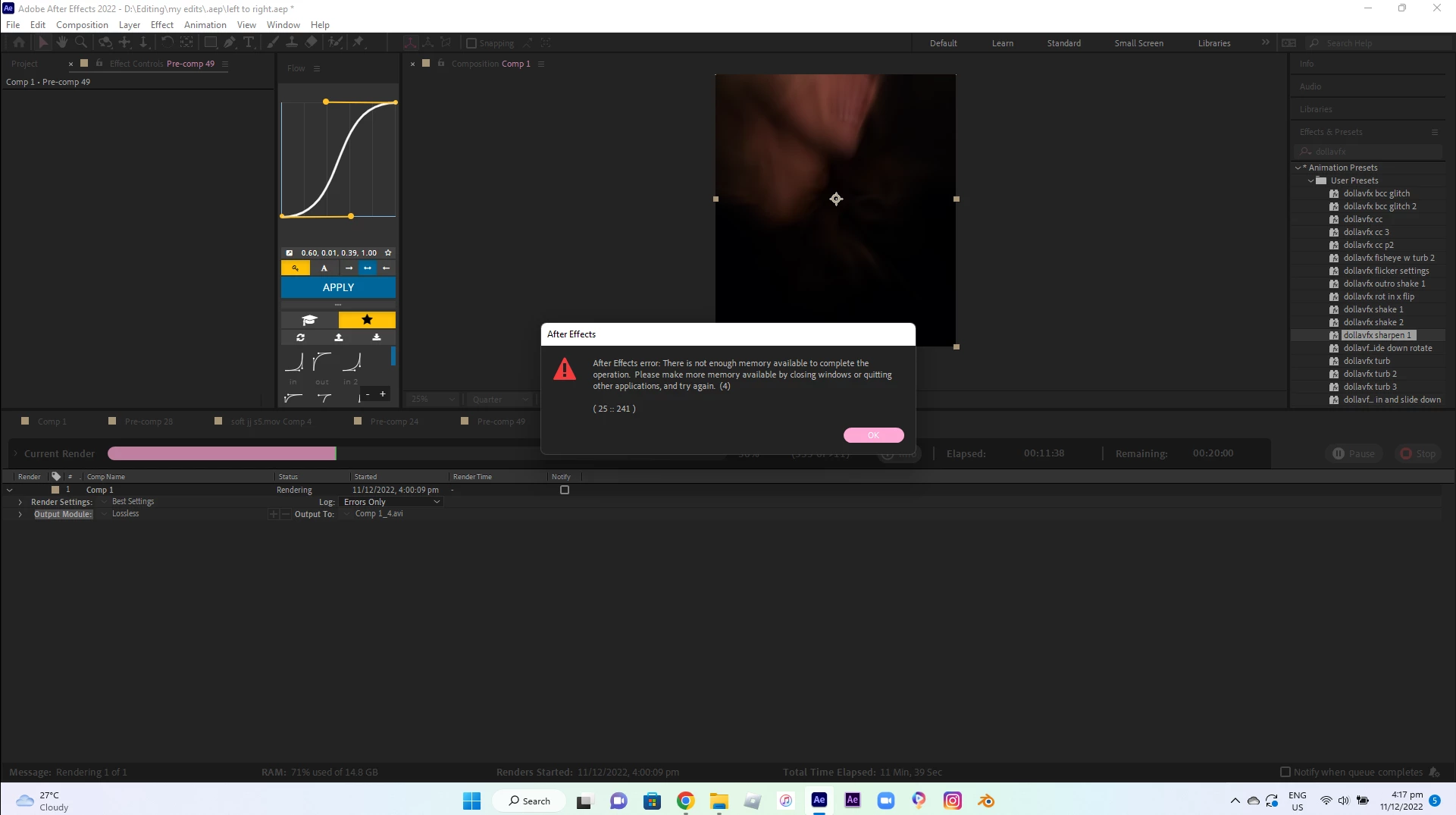Viewport: 1456px width, 815px height.
Task: Click the Stop render button
Action: click(1417, 453)
